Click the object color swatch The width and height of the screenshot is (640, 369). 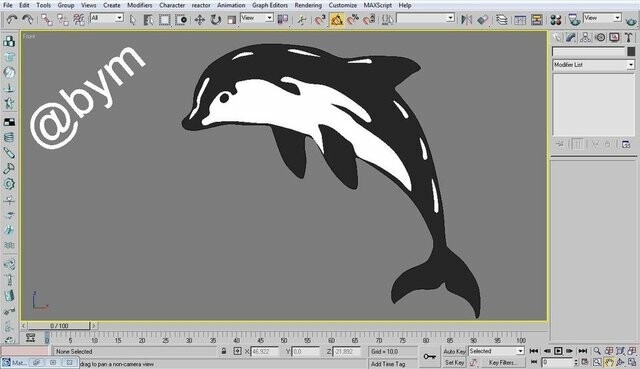[x=631, y=51]
